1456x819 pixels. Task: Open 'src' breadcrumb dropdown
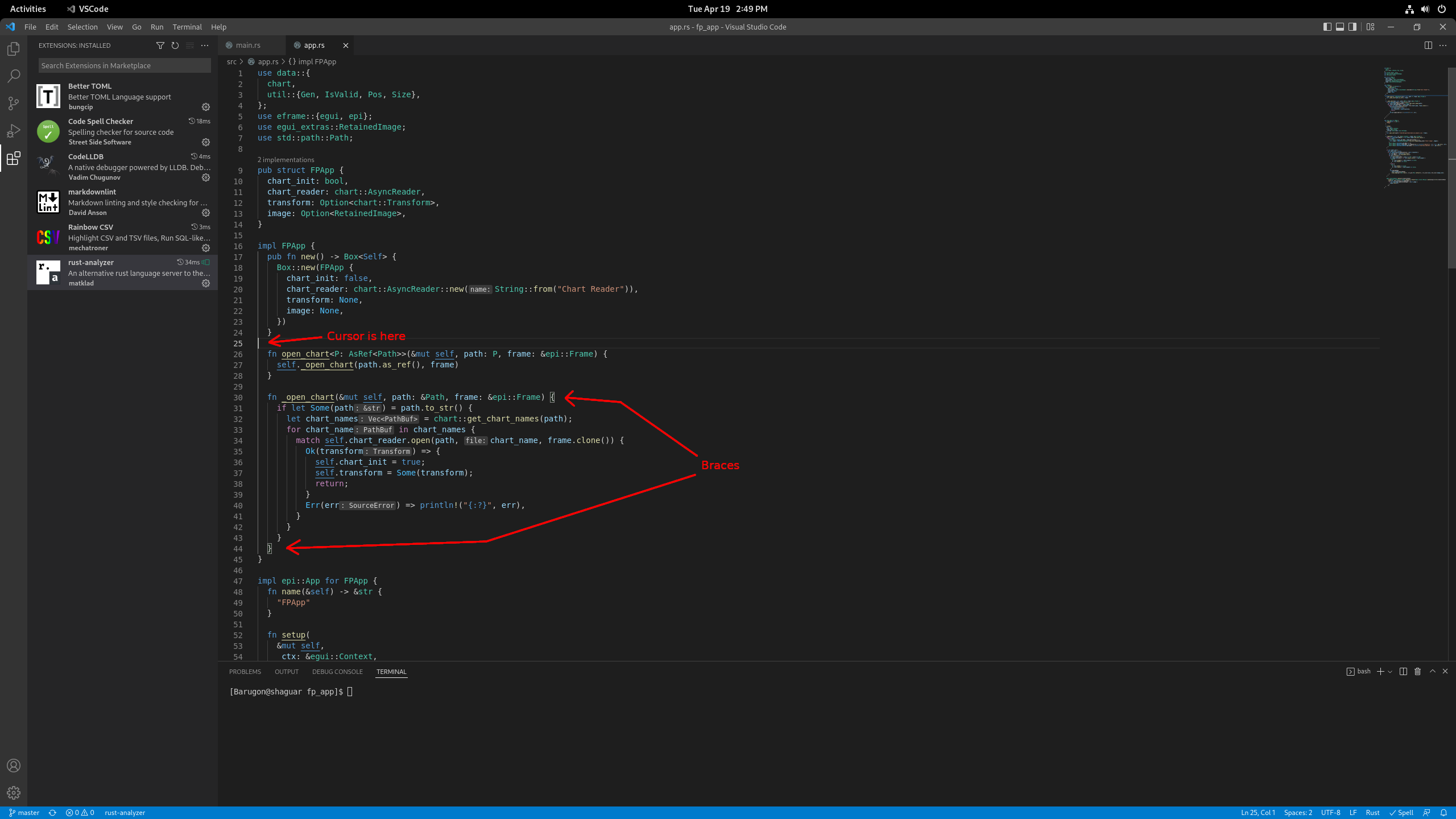click(231, 61)
